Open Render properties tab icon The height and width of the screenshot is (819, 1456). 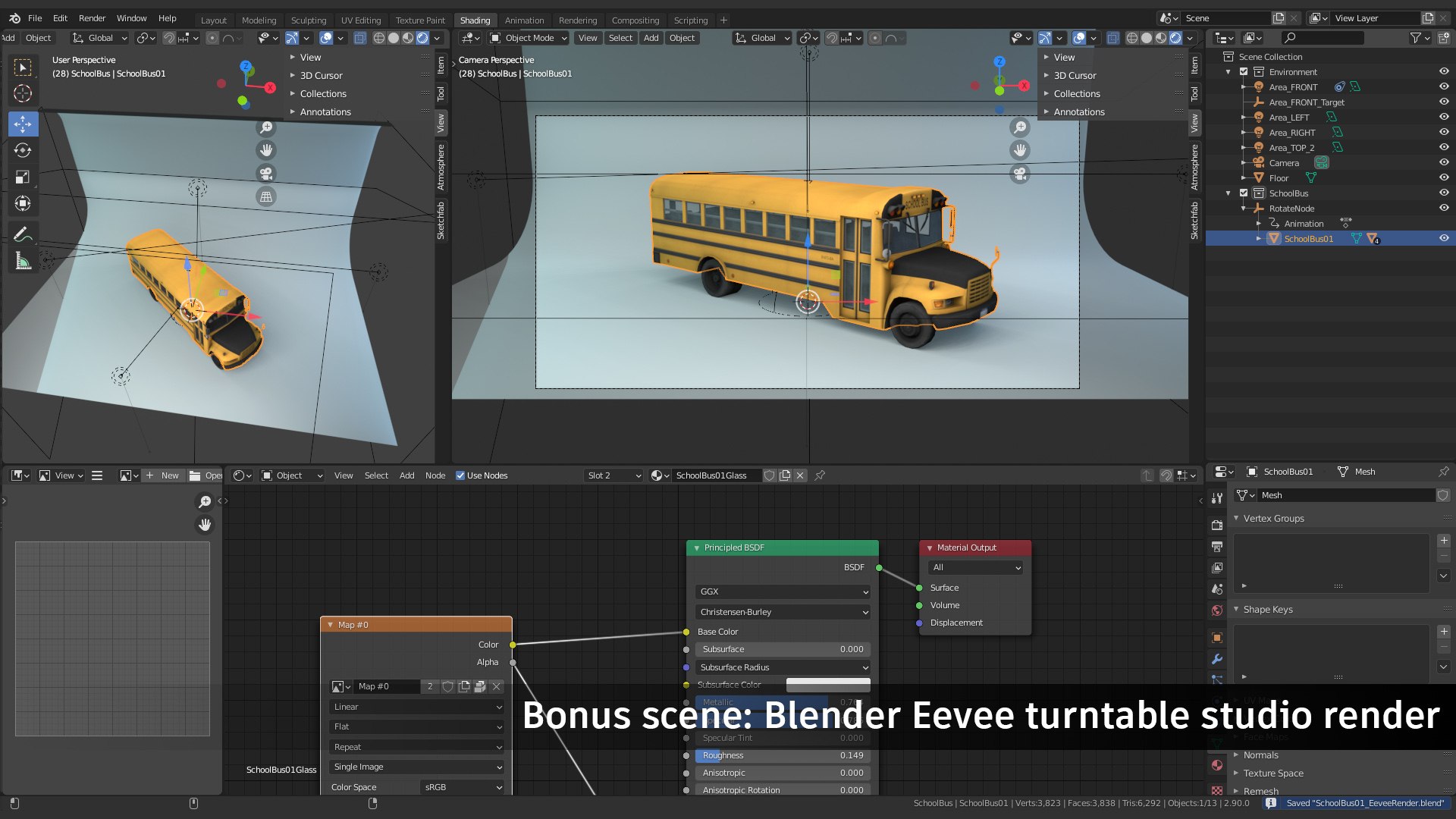(x=1217, y=525)
